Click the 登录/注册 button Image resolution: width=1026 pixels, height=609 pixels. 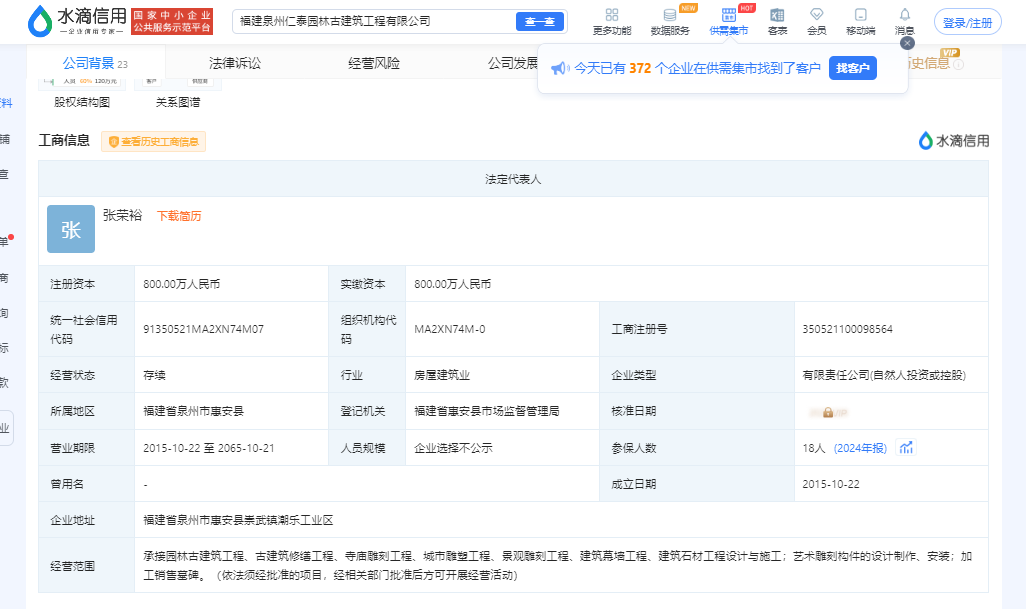pos(967,22)
